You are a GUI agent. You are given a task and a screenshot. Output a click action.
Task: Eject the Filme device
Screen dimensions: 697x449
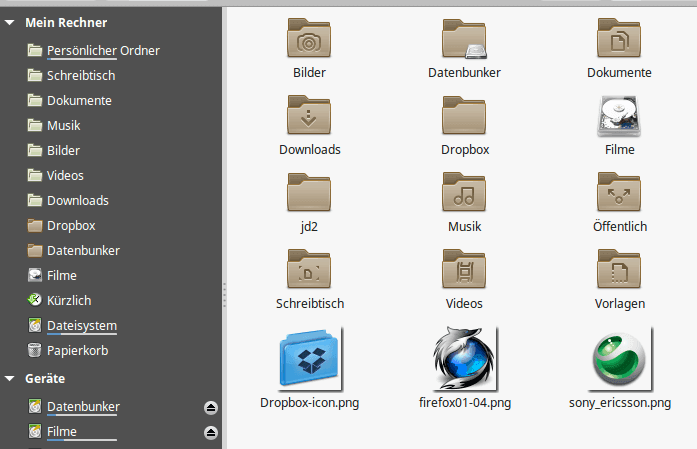(x=211, y=432)
